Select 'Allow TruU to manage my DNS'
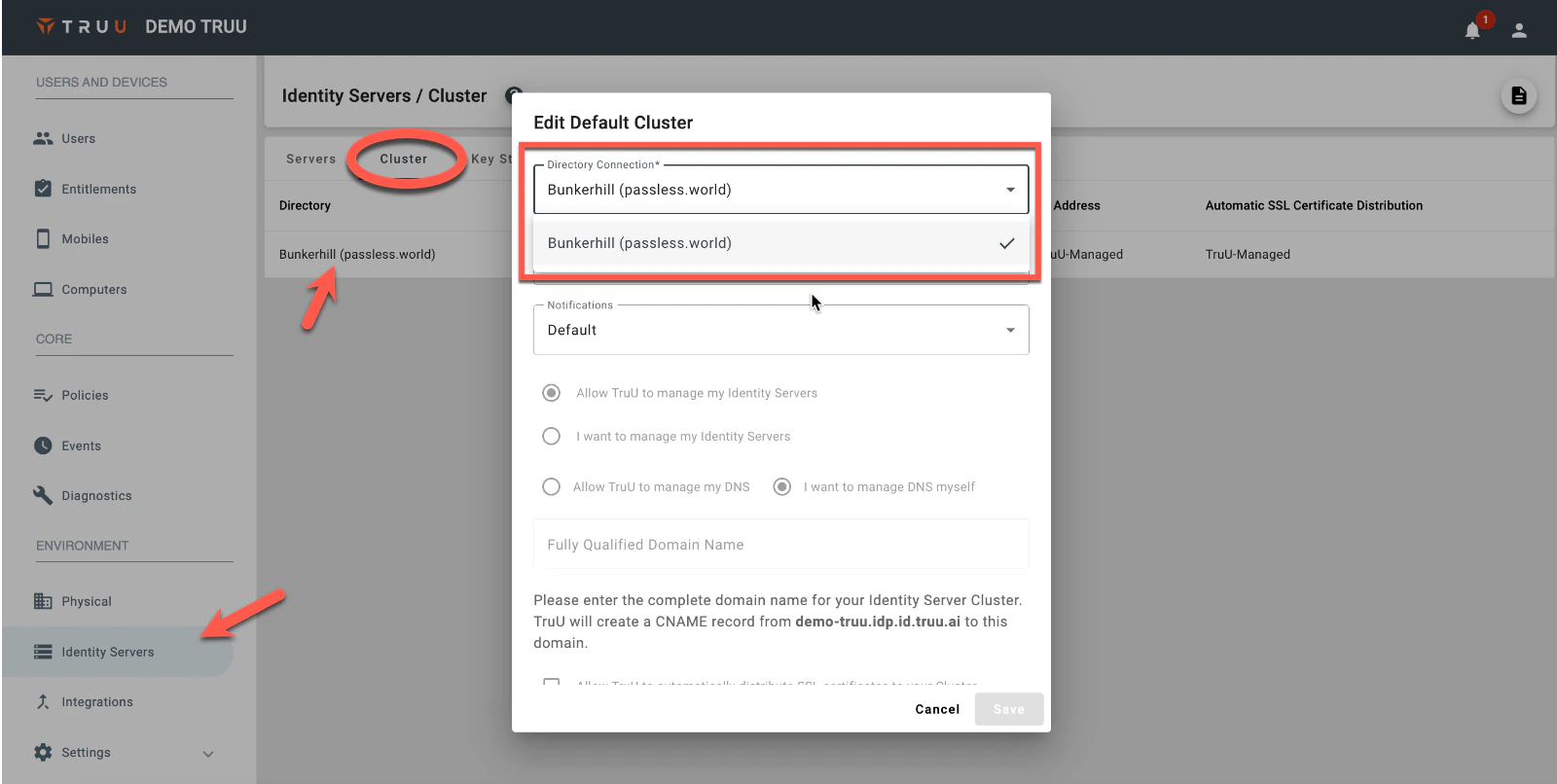Image resolution: width=1557 pixels, height=784 pixels. click(x=551, y=486)
